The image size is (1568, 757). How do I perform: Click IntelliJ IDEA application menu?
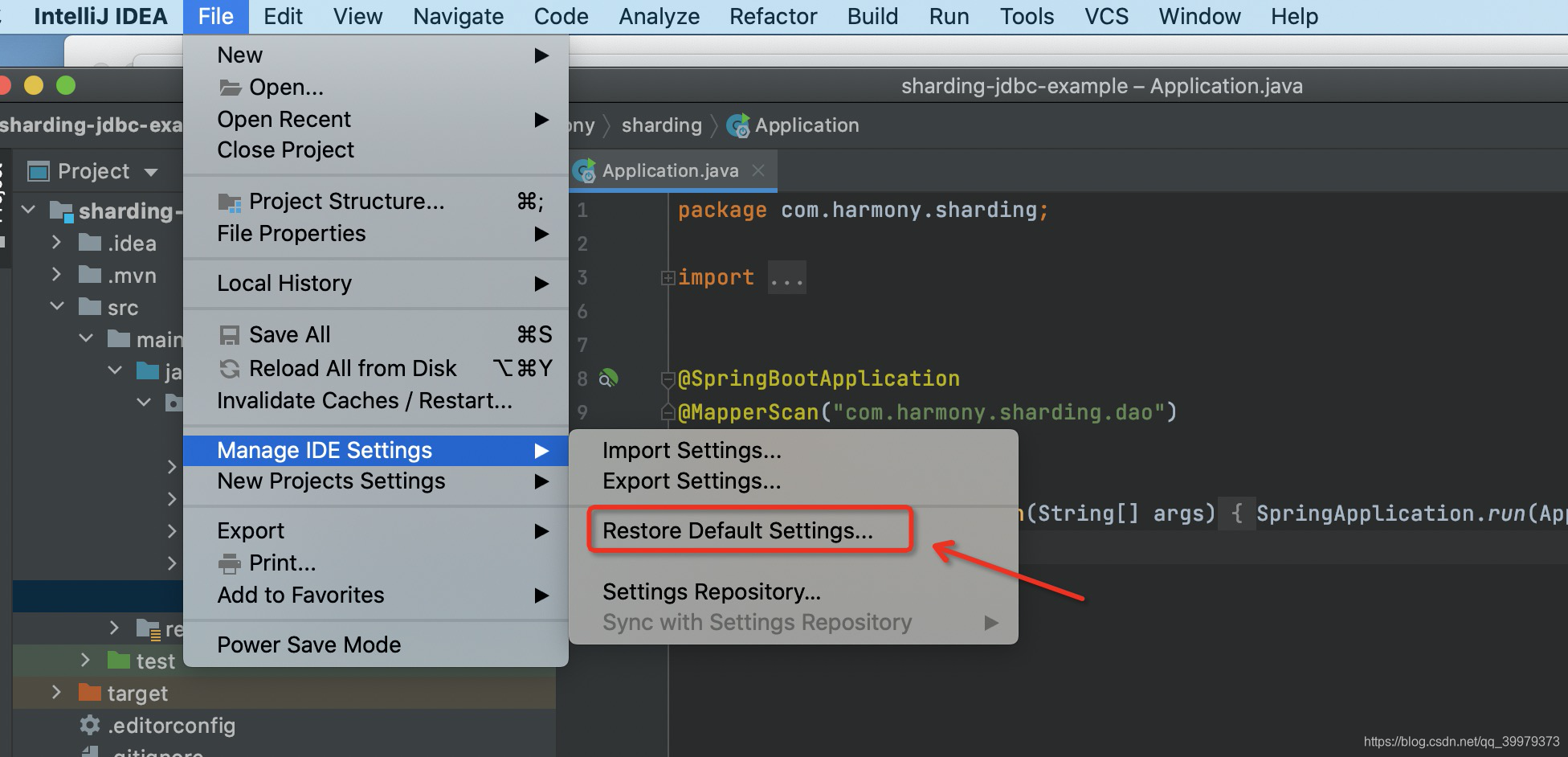pyautogui.click(x=101, y=16)
